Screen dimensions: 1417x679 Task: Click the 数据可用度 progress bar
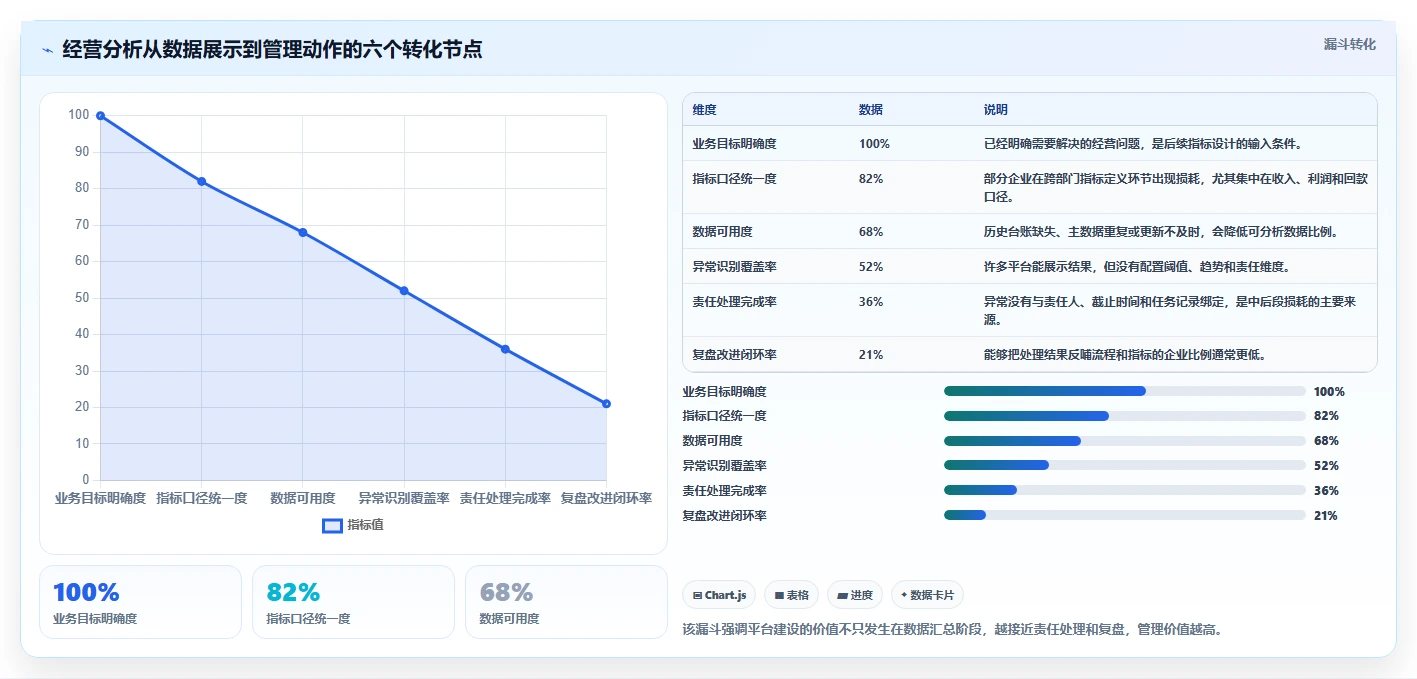click(x=1125, y=441)
